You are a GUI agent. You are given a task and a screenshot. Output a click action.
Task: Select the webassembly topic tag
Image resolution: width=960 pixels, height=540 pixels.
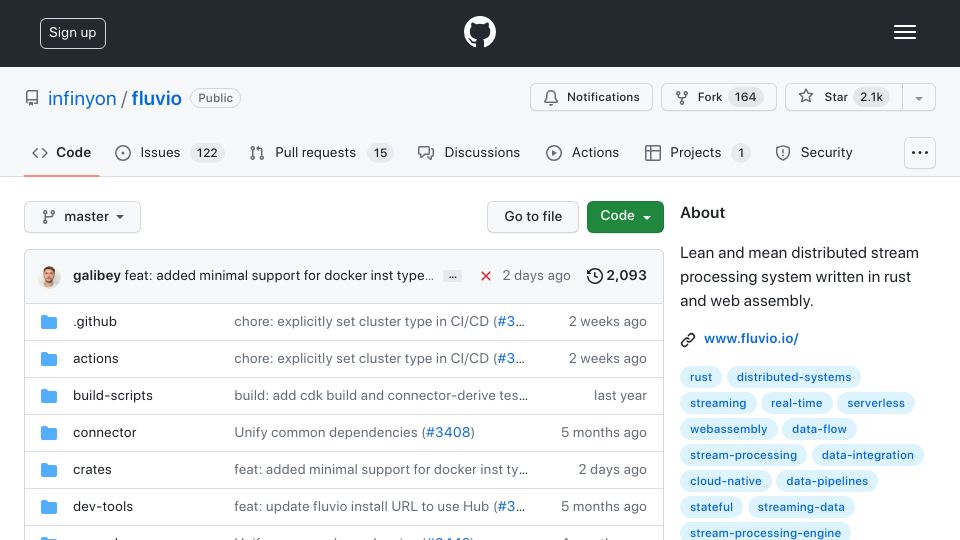(729, 429)
